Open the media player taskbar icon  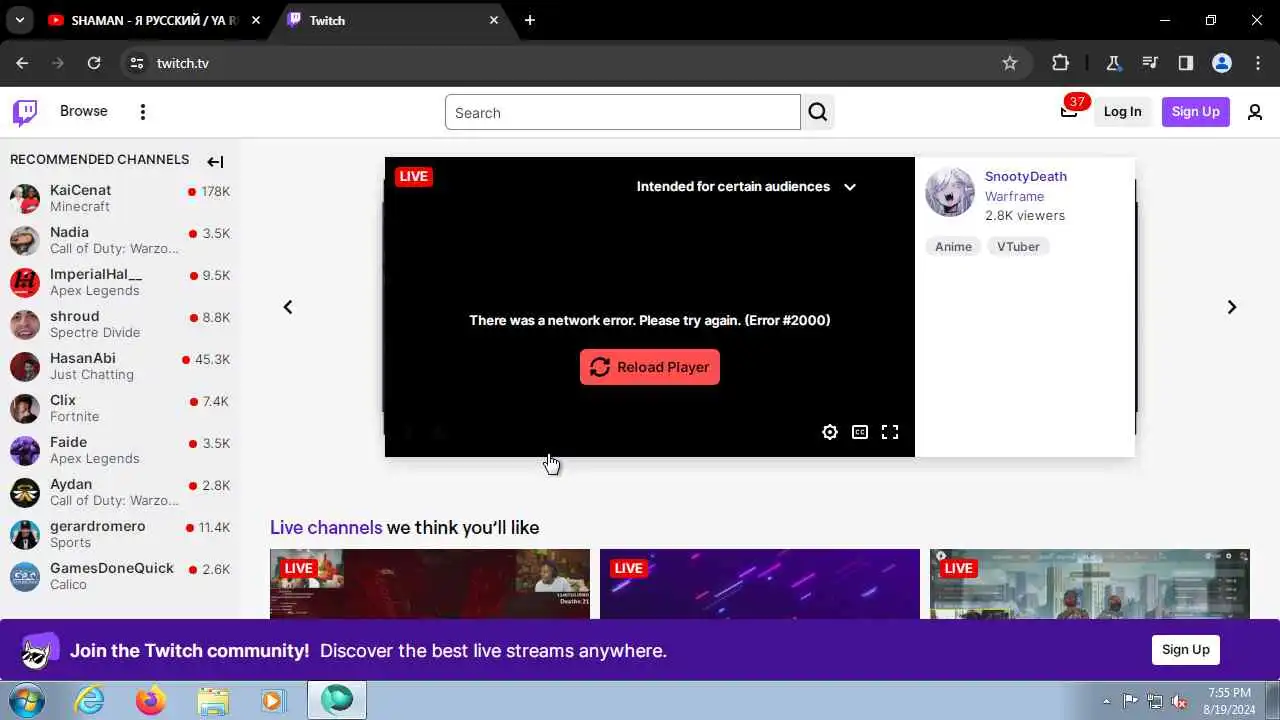[273, 700]
